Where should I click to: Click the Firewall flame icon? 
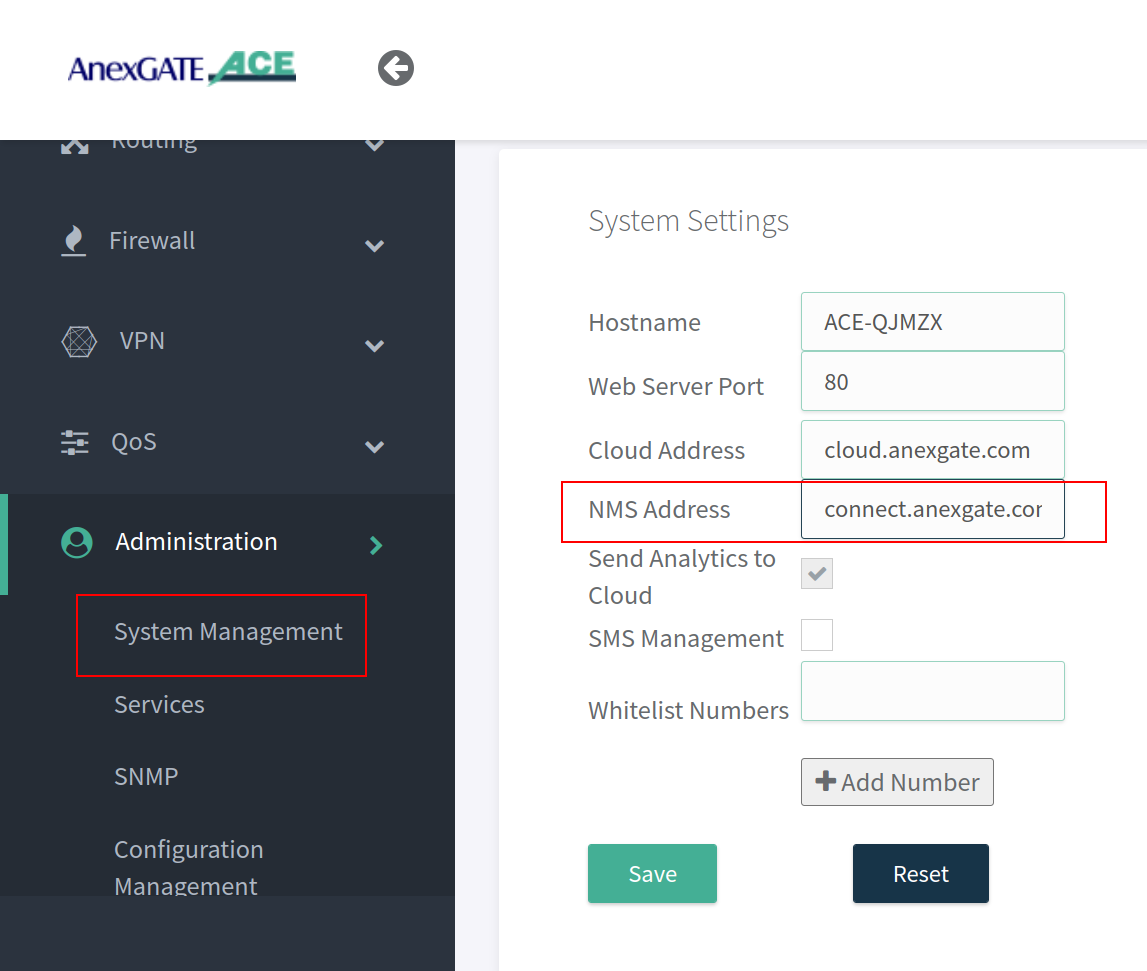(73, 241)
